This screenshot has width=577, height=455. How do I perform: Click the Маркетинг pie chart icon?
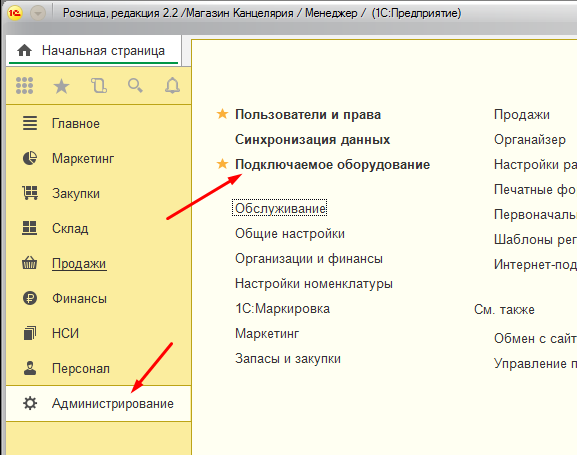30,158
